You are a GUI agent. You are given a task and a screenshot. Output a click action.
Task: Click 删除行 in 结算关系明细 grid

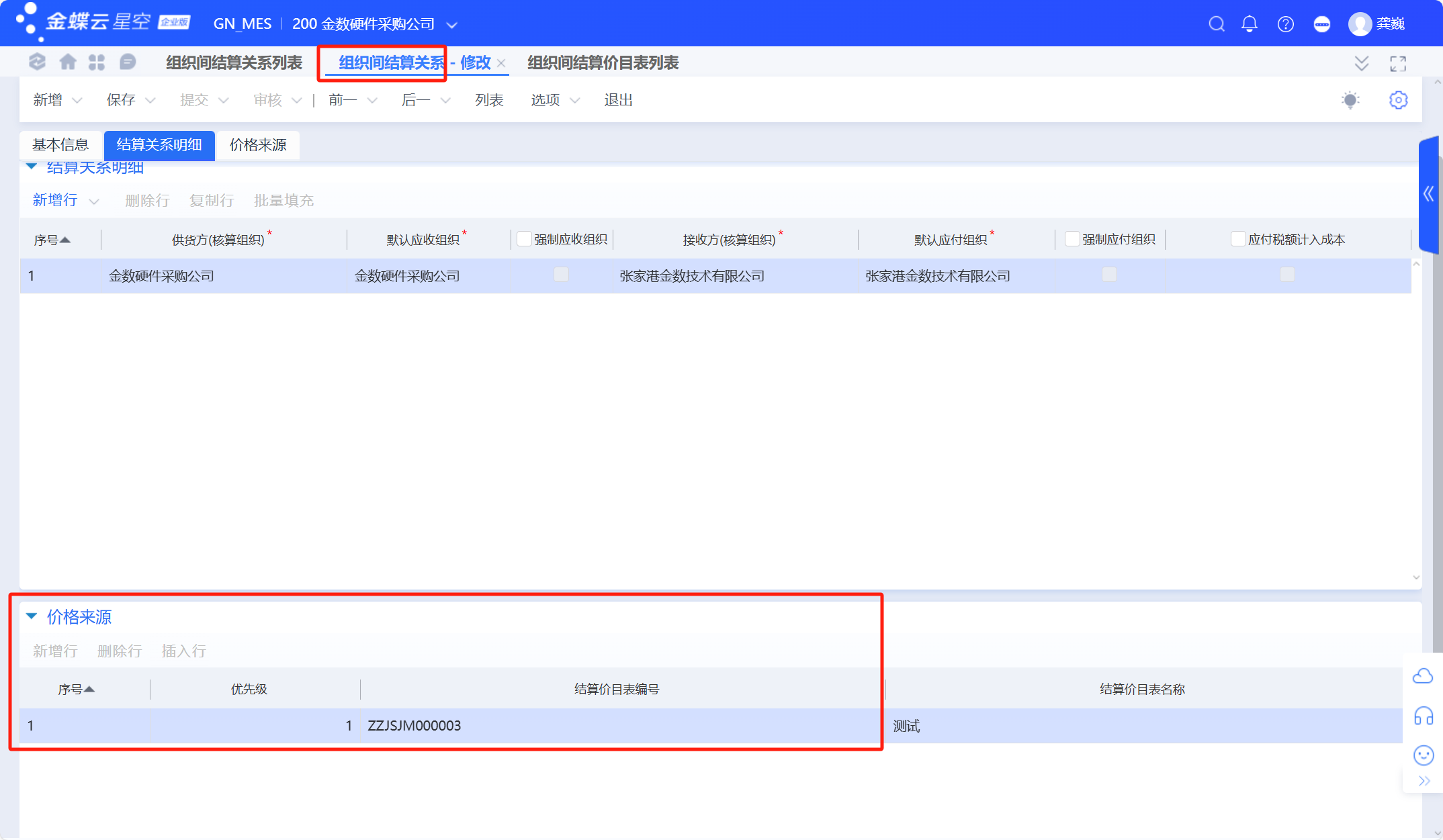[x=147, y=201]
